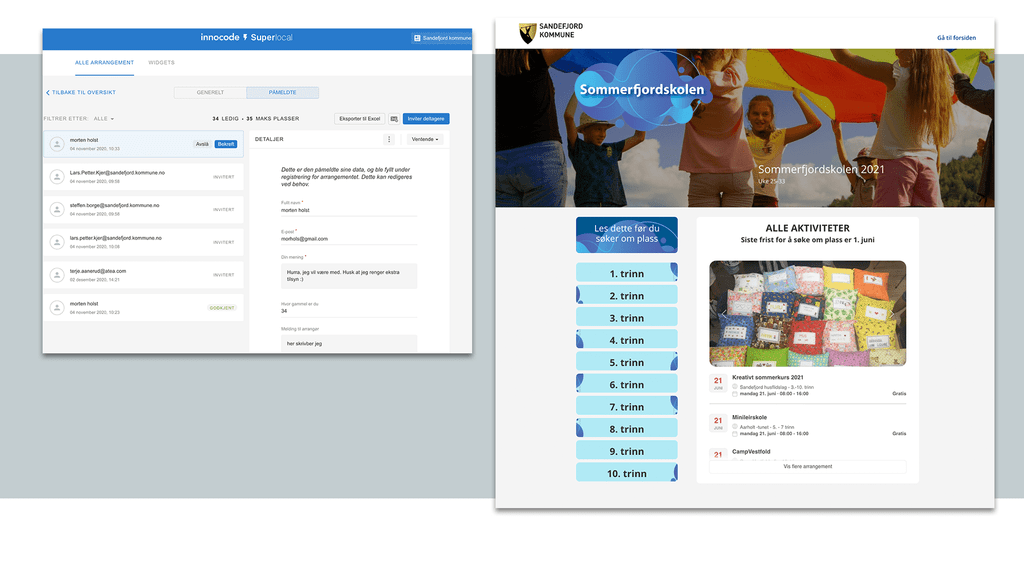Image resolution: width=1024 pixels, height=569 pixels.
Task: Select the 5. trinn button
Action: click(626, 361)
